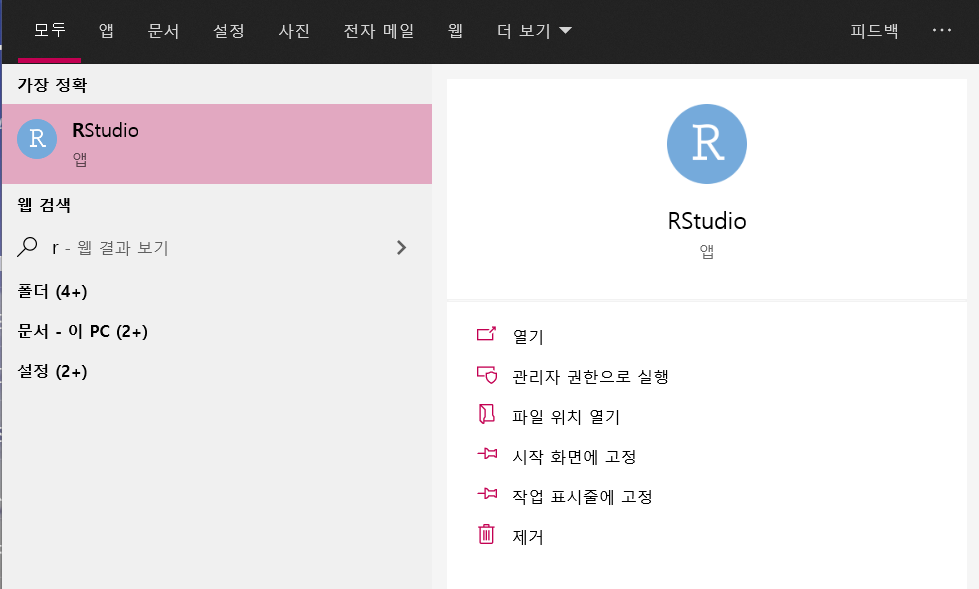The height and width of the screenshot is (589, 979).
Task: Click the pin icon for 시작 화면에 고정
Action: 487,454
